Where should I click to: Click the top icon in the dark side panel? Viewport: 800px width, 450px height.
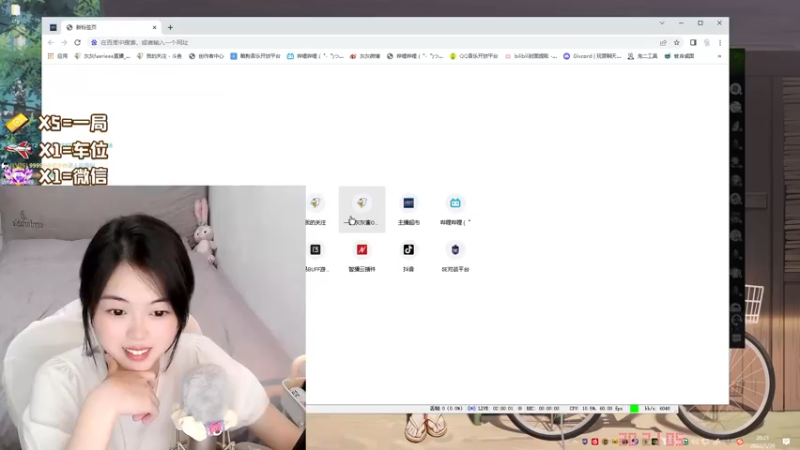pos(736,89)
